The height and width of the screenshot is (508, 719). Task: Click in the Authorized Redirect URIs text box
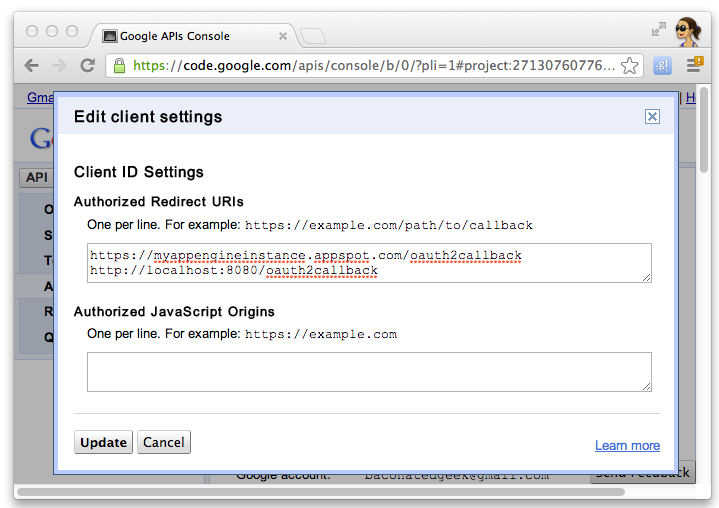(x=368, y=263)
